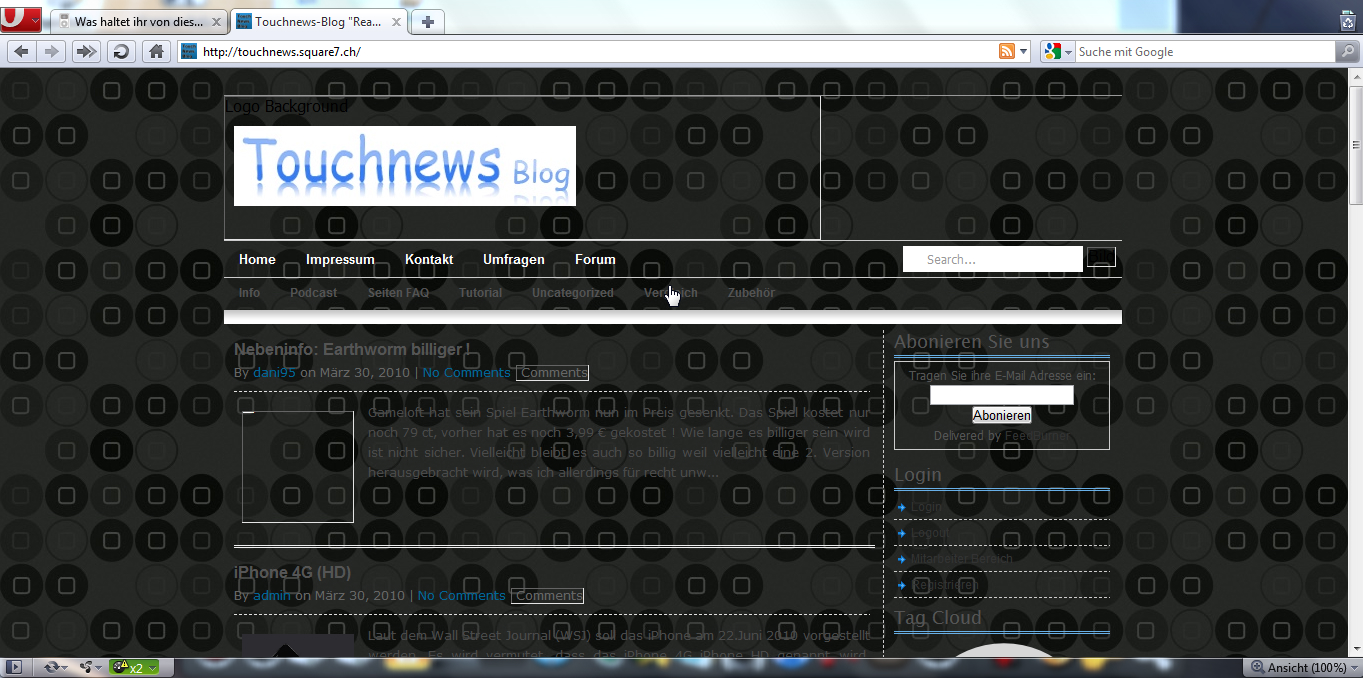Click the RSS feed icon in address bar
Image resolution: width=1363 pixels, height=678 pixels.
tap(1006, 52)
